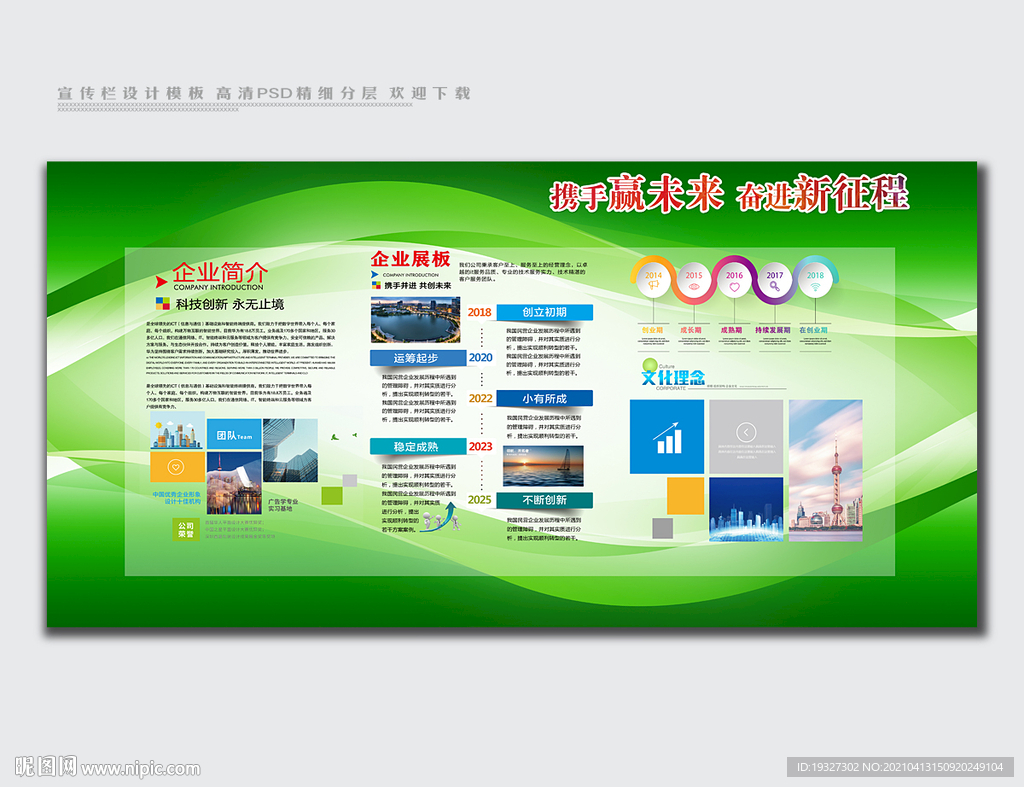Open the green 公司荣誉 tile
The width and height of the screenshot is (1024, 787).
point(186,529)
